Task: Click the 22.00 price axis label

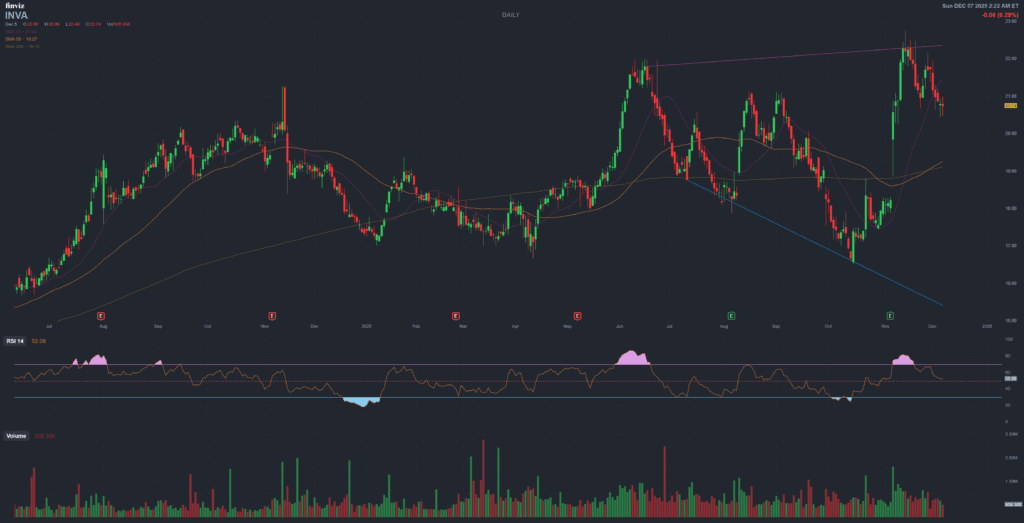Action: [x=1012, y=59]
